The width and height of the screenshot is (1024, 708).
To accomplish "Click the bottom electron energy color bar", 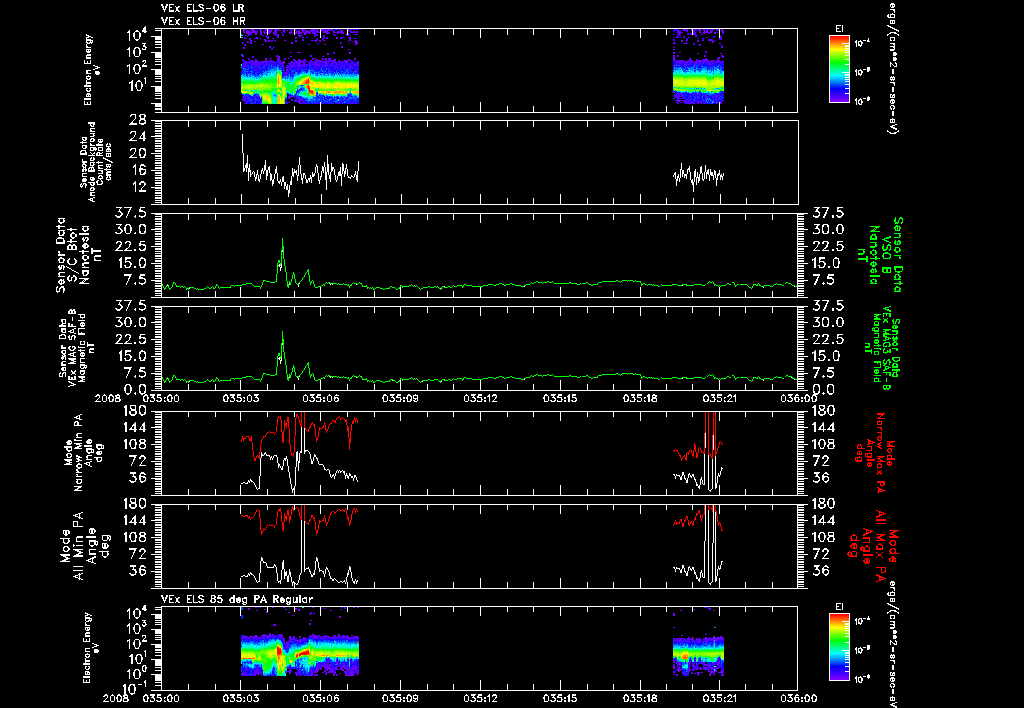I will tap(839, 648).
